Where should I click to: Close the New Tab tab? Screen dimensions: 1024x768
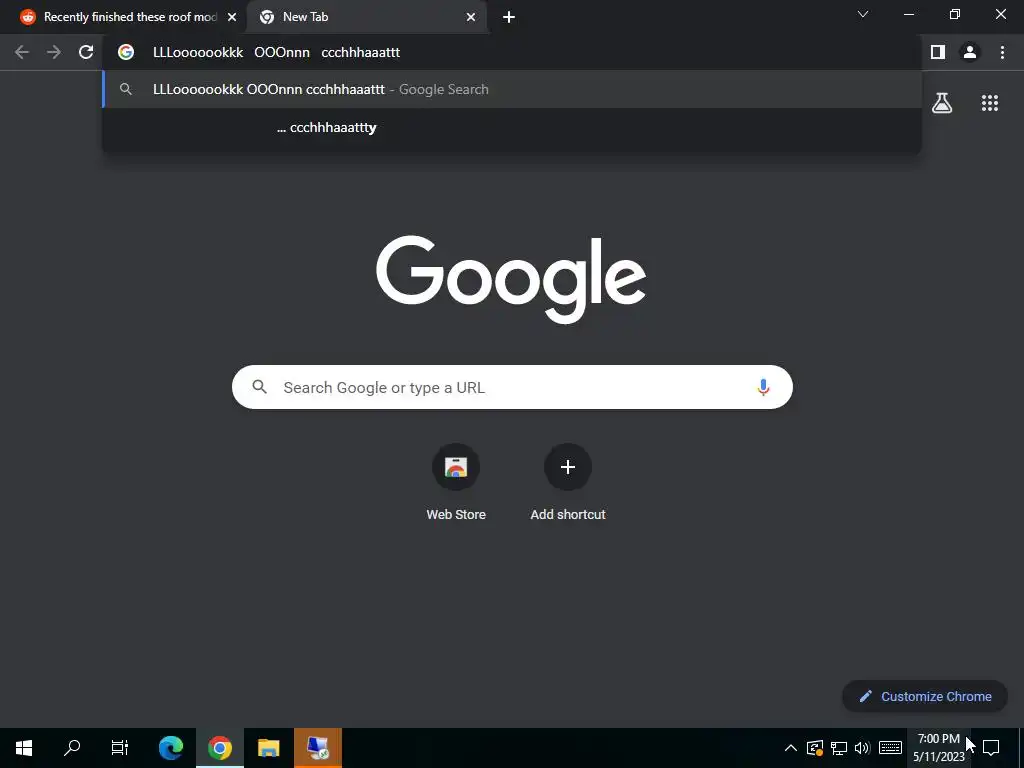471,18
